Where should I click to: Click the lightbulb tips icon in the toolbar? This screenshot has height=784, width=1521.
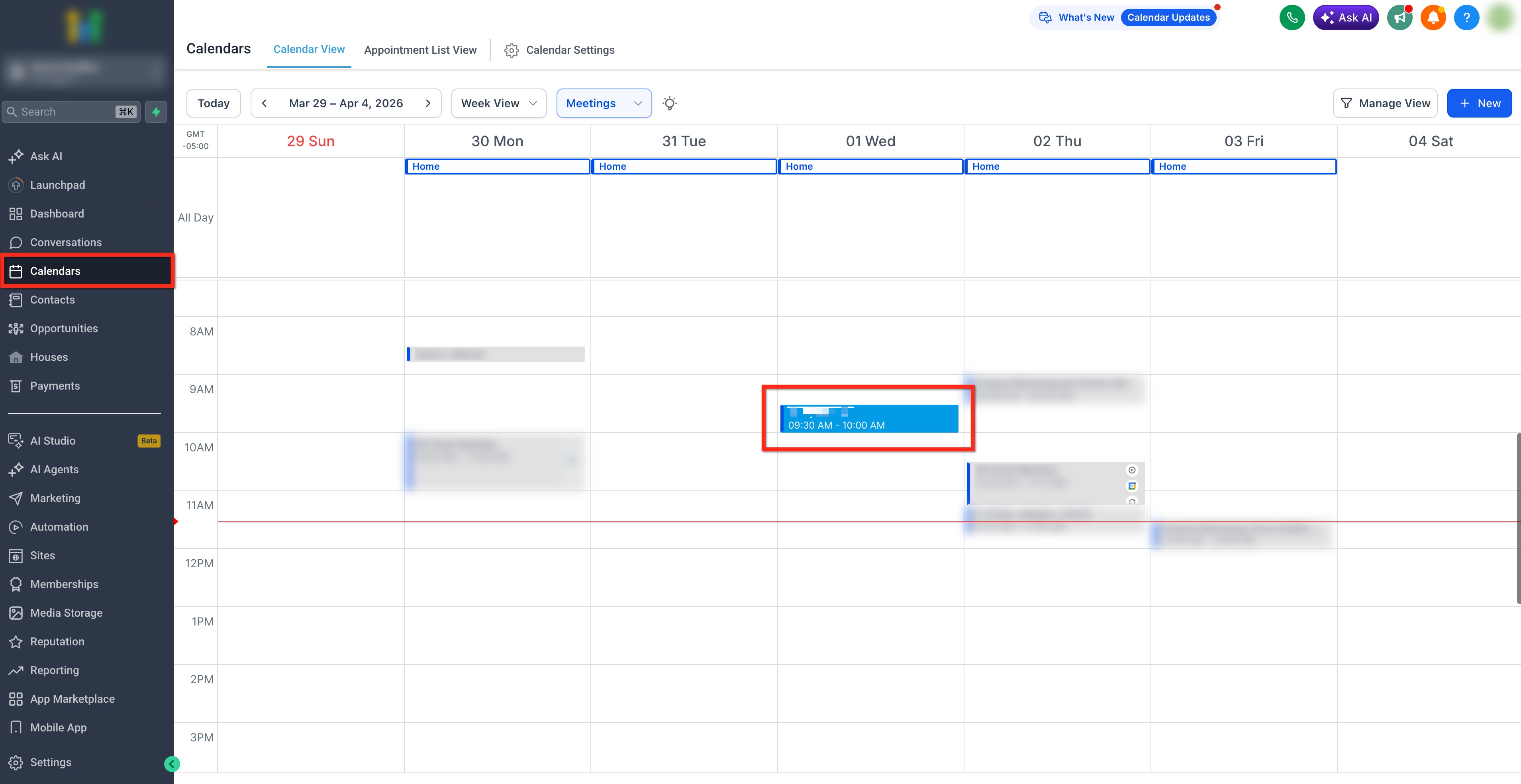pyautogui.click(x=669, y=103)
